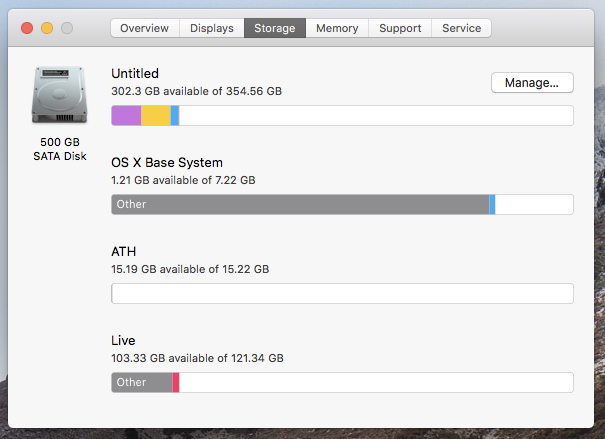Click pink segment in Live storage bar
This screenshot has height=439, width=605.
(176, 382)
